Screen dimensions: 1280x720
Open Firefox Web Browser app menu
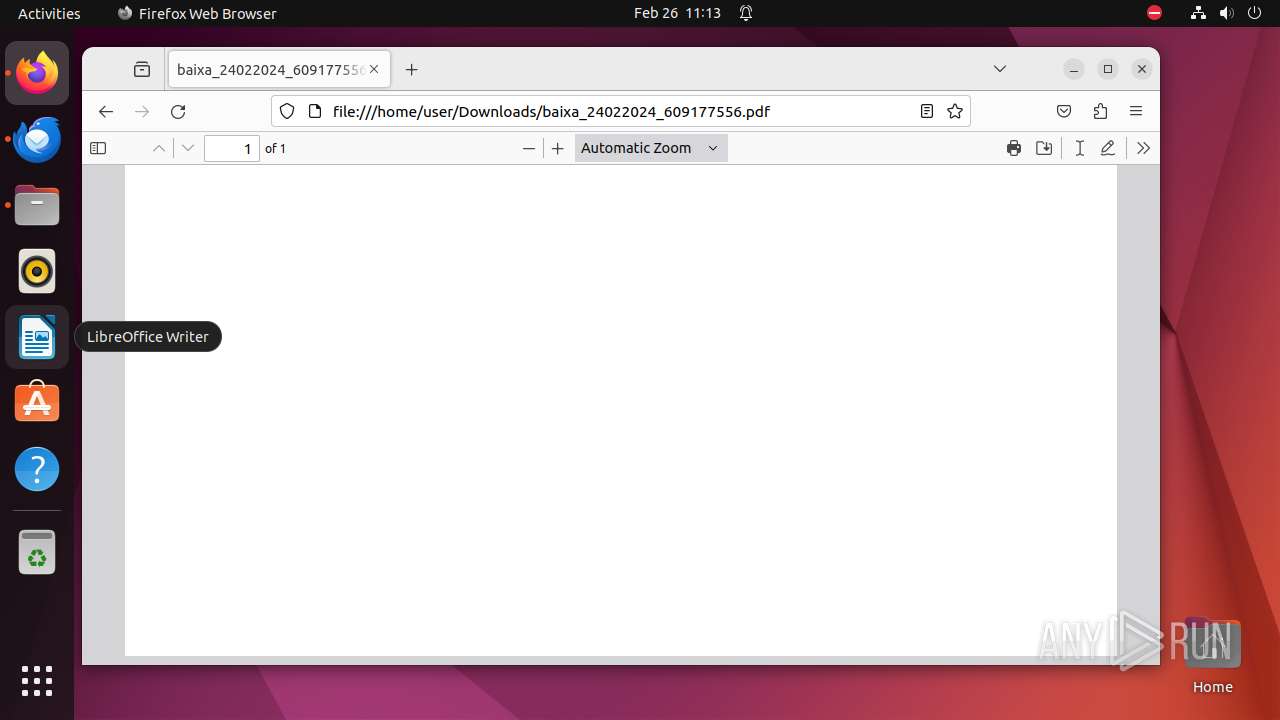[x=196, y=13]
